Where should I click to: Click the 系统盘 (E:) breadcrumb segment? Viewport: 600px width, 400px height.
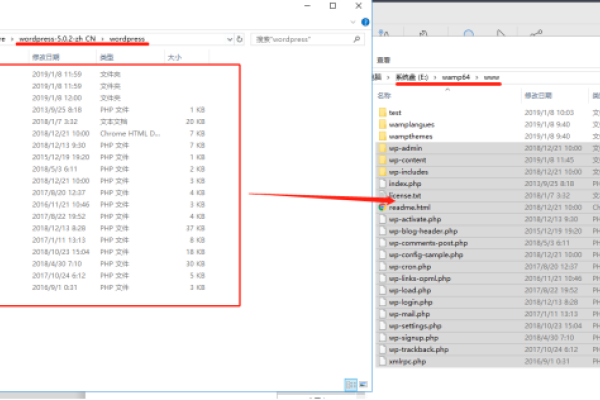pyautogui.click(x=412, y=77)
